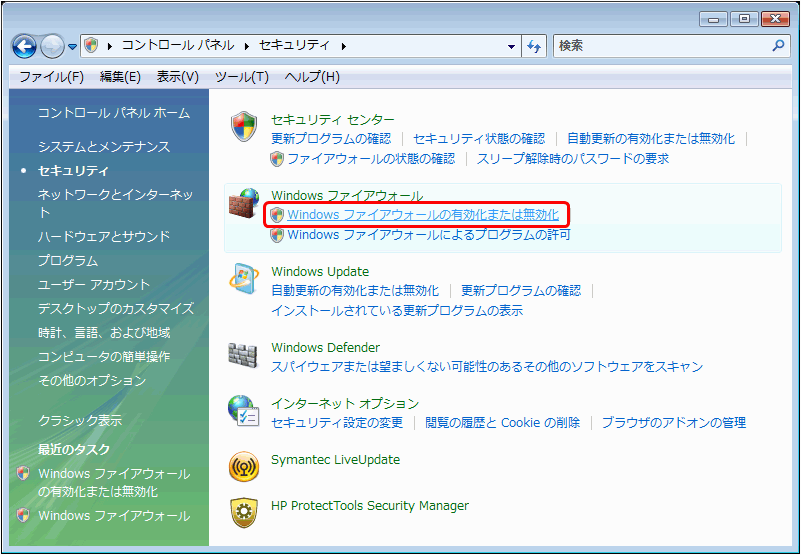The image size is (801, 555).
Task: Click Windows ファイアウォールによるプログラムの許可 link
Action: click(429, 235)
